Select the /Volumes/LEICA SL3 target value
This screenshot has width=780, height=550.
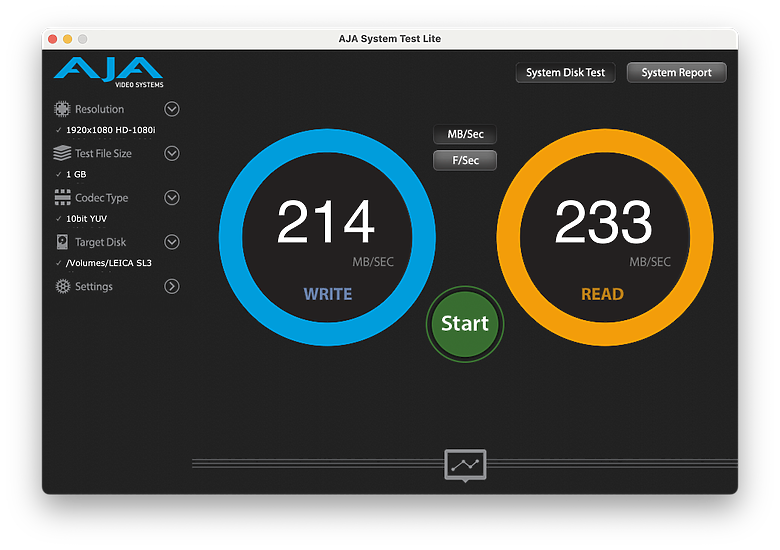109,263
